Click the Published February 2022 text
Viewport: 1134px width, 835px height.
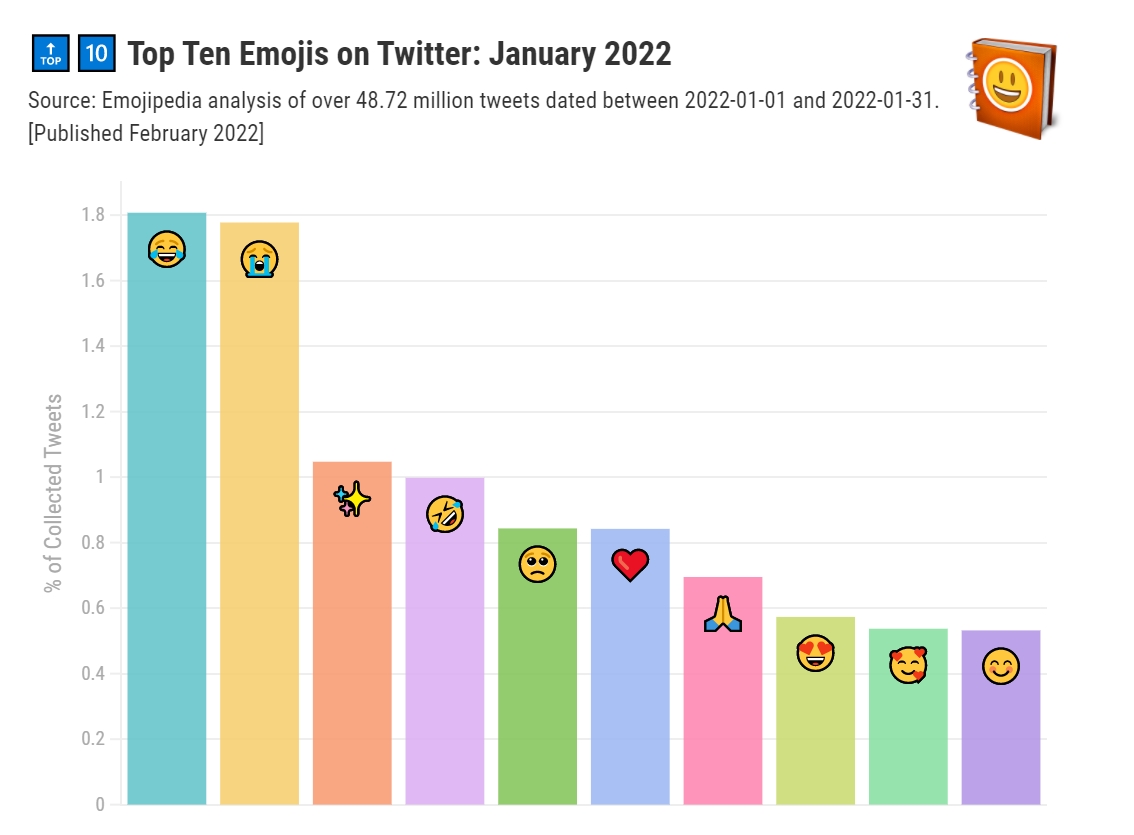pos(146,133)
